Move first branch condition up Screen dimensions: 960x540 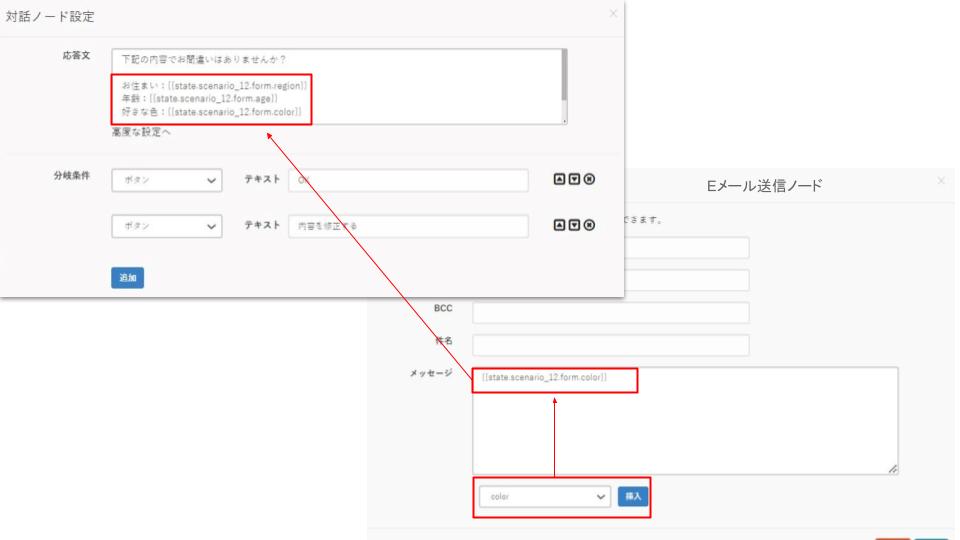(x=559, y=180)
